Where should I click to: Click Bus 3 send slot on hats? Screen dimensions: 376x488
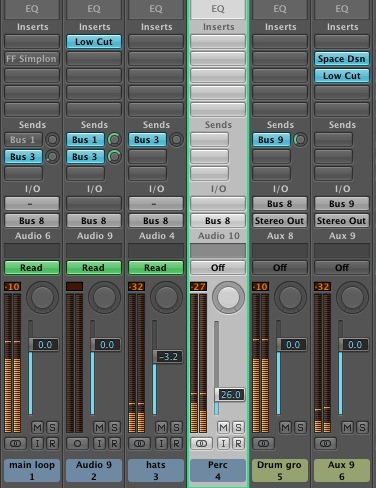147,140
